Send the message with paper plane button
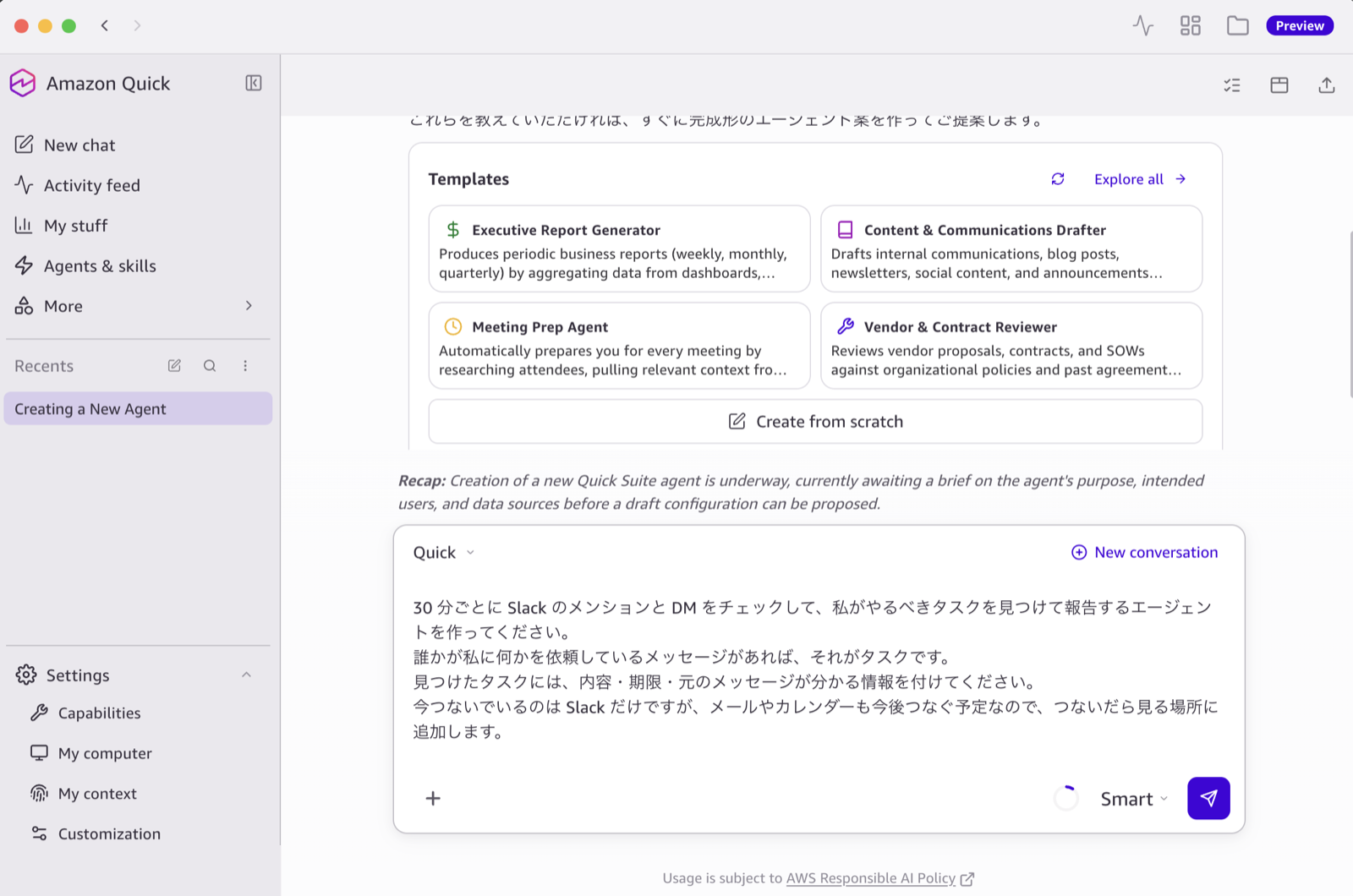 (1208, 798)
